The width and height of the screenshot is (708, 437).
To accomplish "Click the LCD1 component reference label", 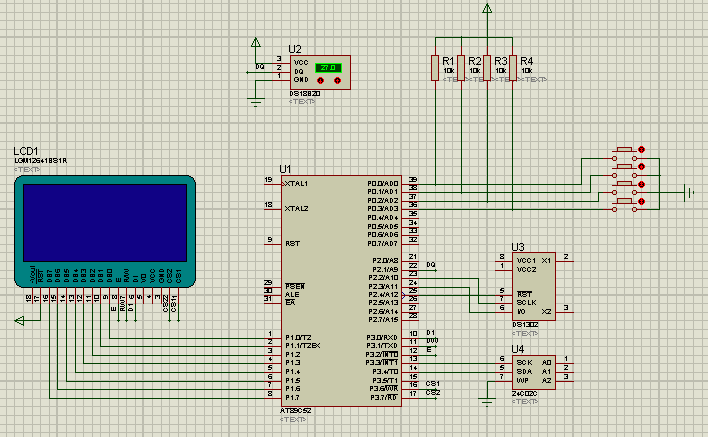I will click(x=26, y=151).
